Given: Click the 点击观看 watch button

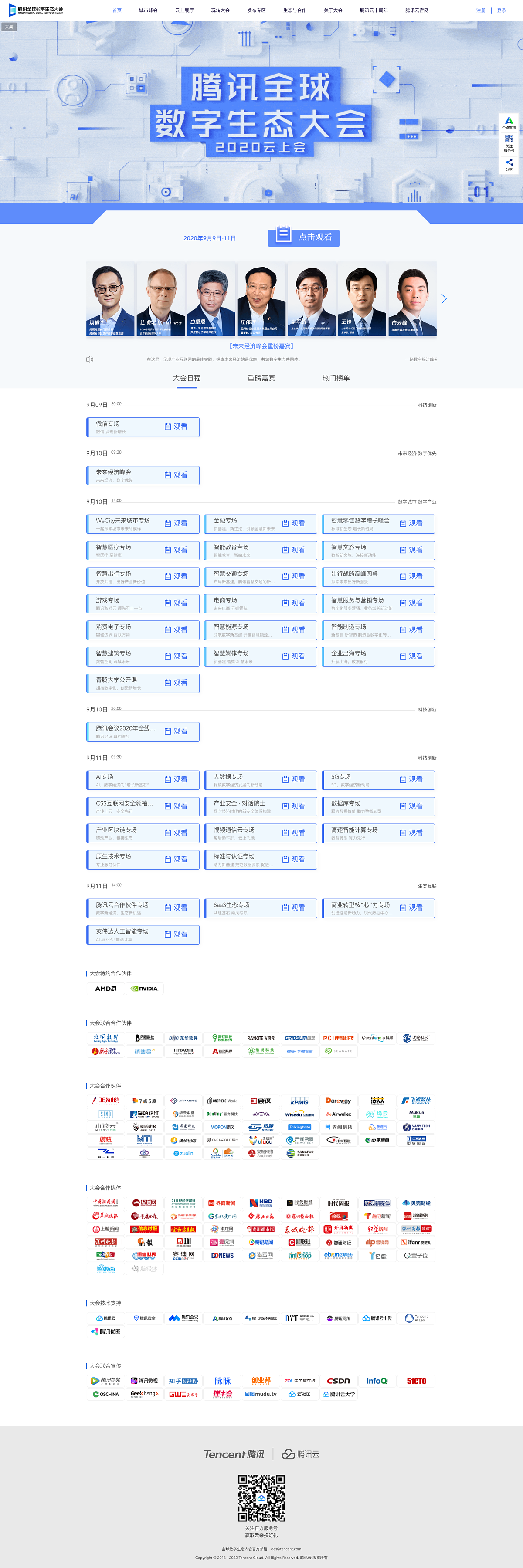Looking at the screenshot, I should coord(304,237).
